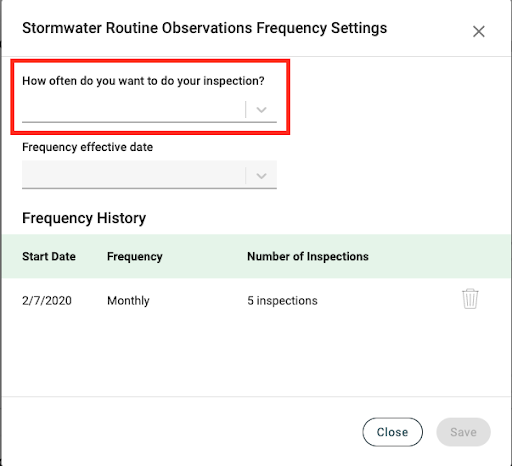
Task: Click the Stormwater Routine Observations dialog title
Action: [205, 28]
